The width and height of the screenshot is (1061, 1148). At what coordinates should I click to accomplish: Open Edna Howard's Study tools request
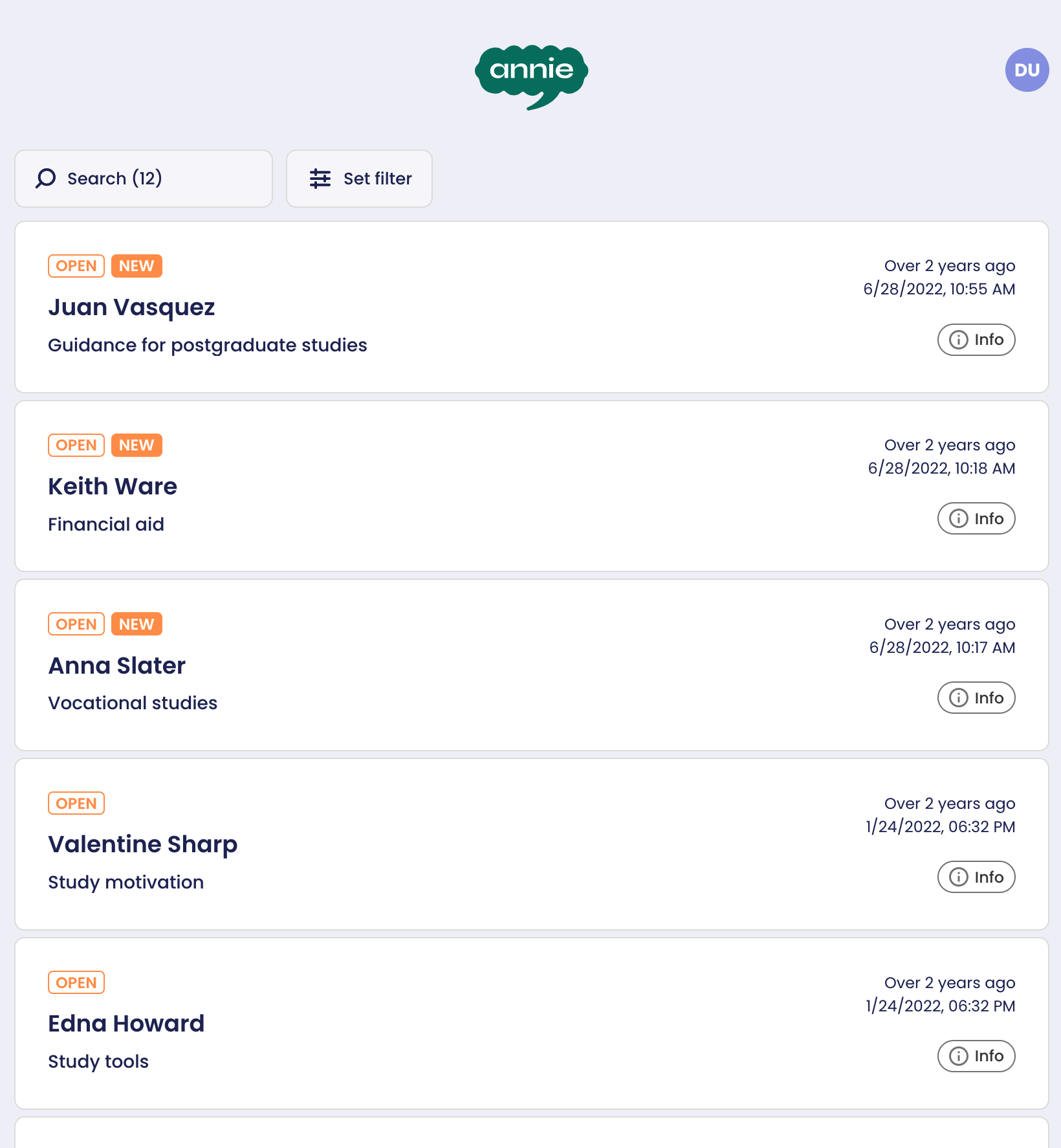coord(453,1024)
